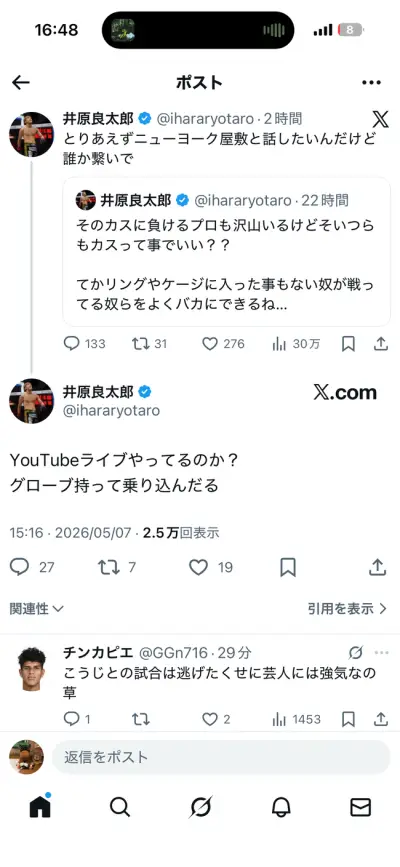Viewport: 400px width, 867px height.
Task: Open チンカピエ profile avatar
Action: (31, 668)
